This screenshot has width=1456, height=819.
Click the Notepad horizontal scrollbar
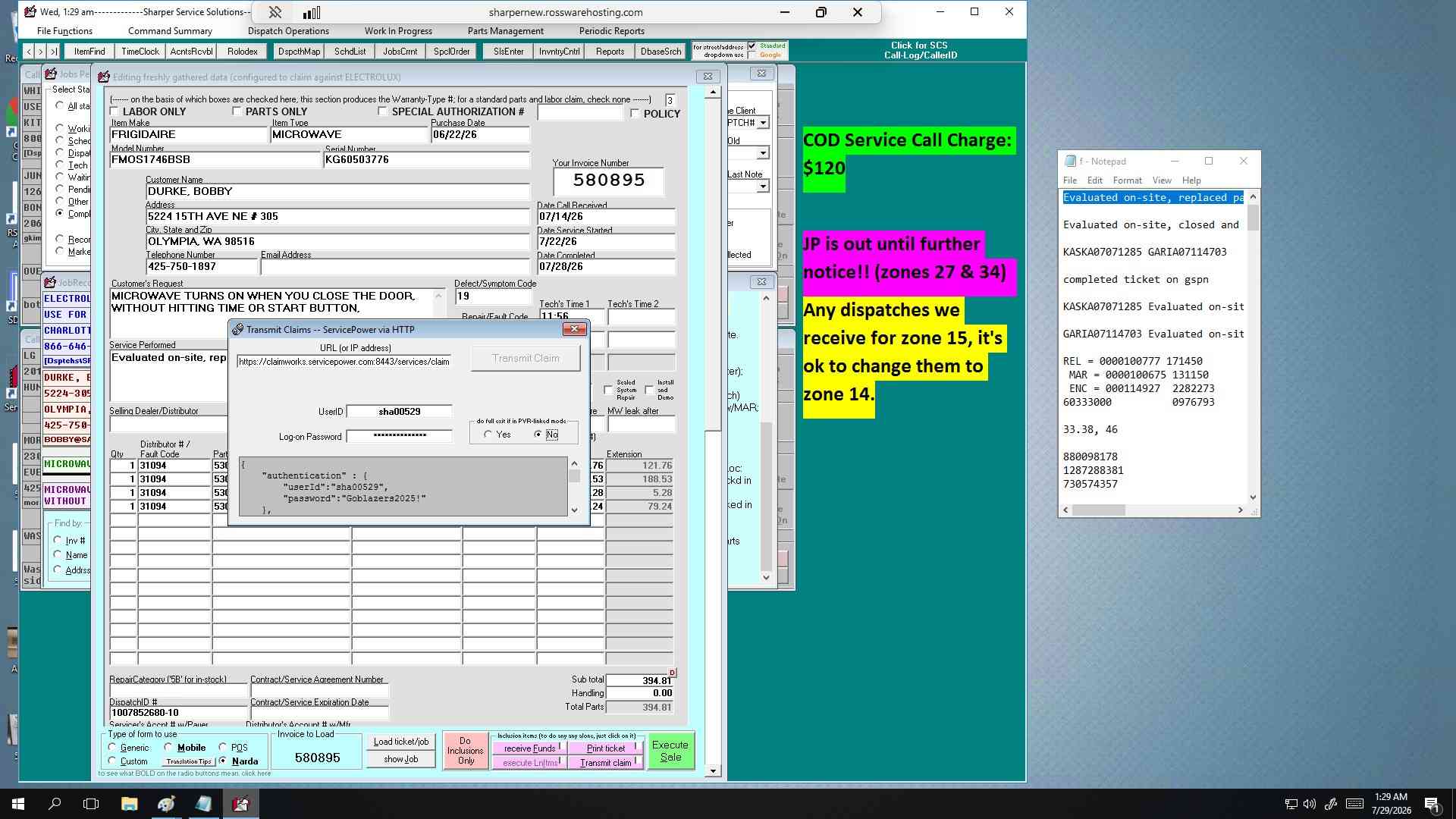[1153, 510]
